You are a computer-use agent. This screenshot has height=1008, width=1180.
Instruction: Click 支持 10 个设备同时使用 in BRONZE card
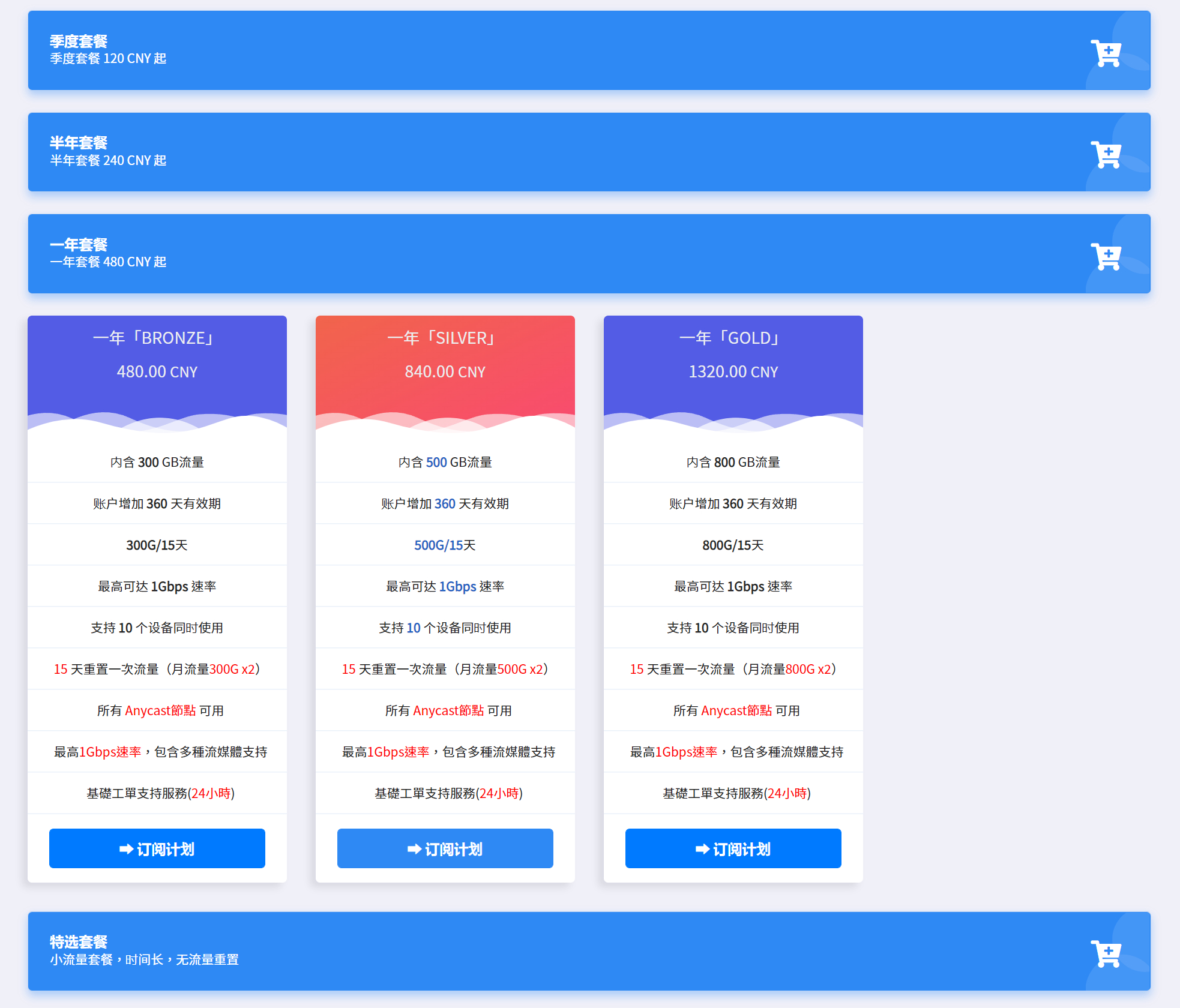tap(157, 628)
